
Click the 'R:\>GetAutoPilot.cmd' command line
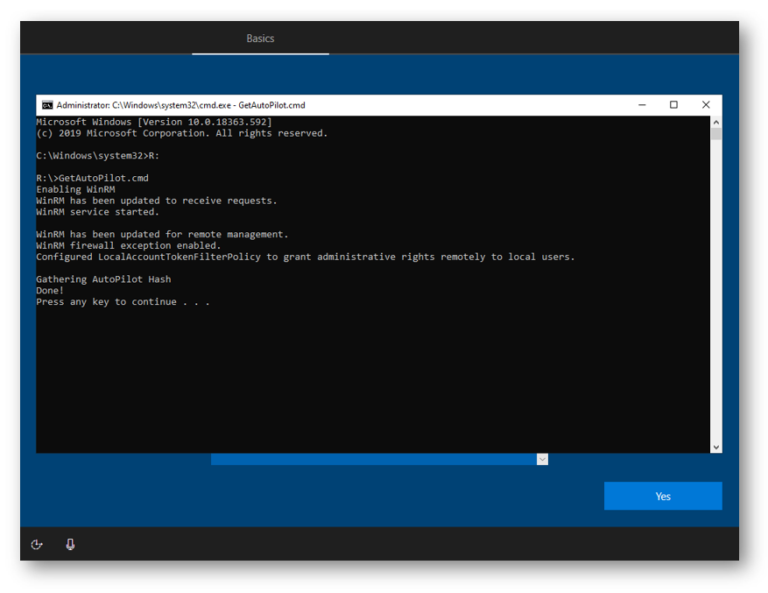92,178
